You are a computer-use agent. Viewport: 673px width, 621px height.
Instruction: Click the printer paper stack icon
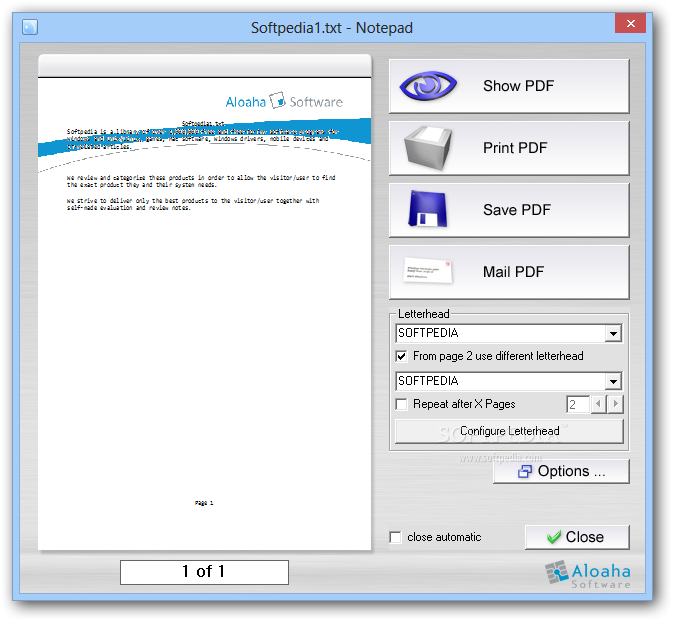[428, 148]
